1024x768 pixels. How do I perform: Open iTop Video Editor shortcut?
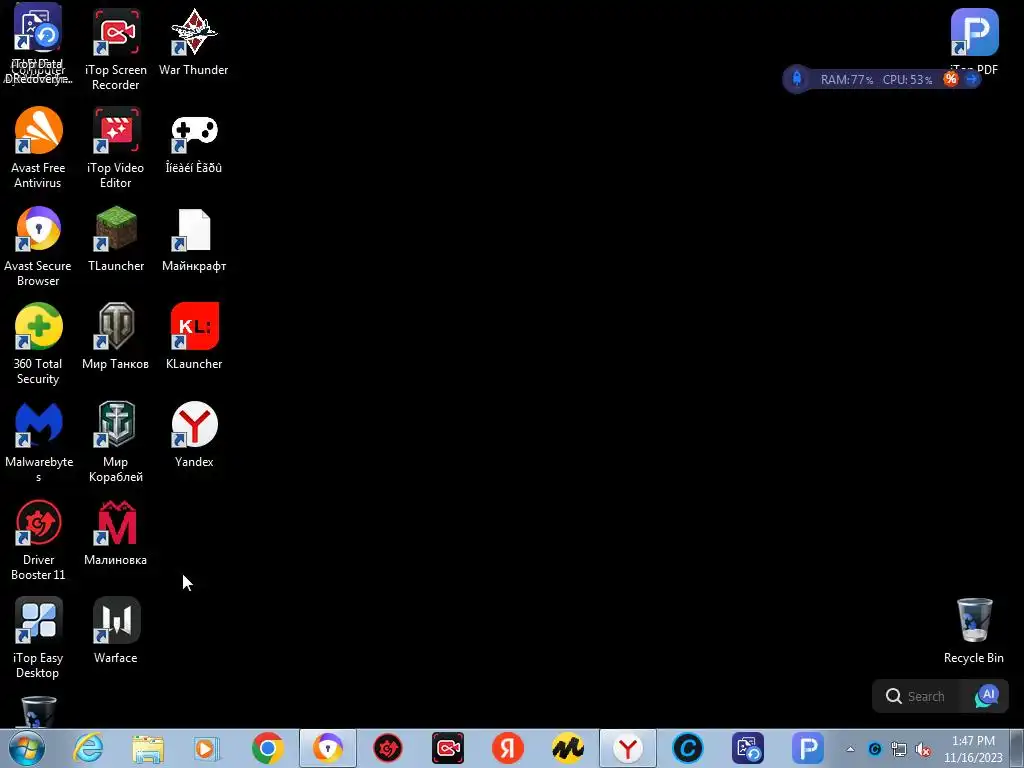point(116,148)
